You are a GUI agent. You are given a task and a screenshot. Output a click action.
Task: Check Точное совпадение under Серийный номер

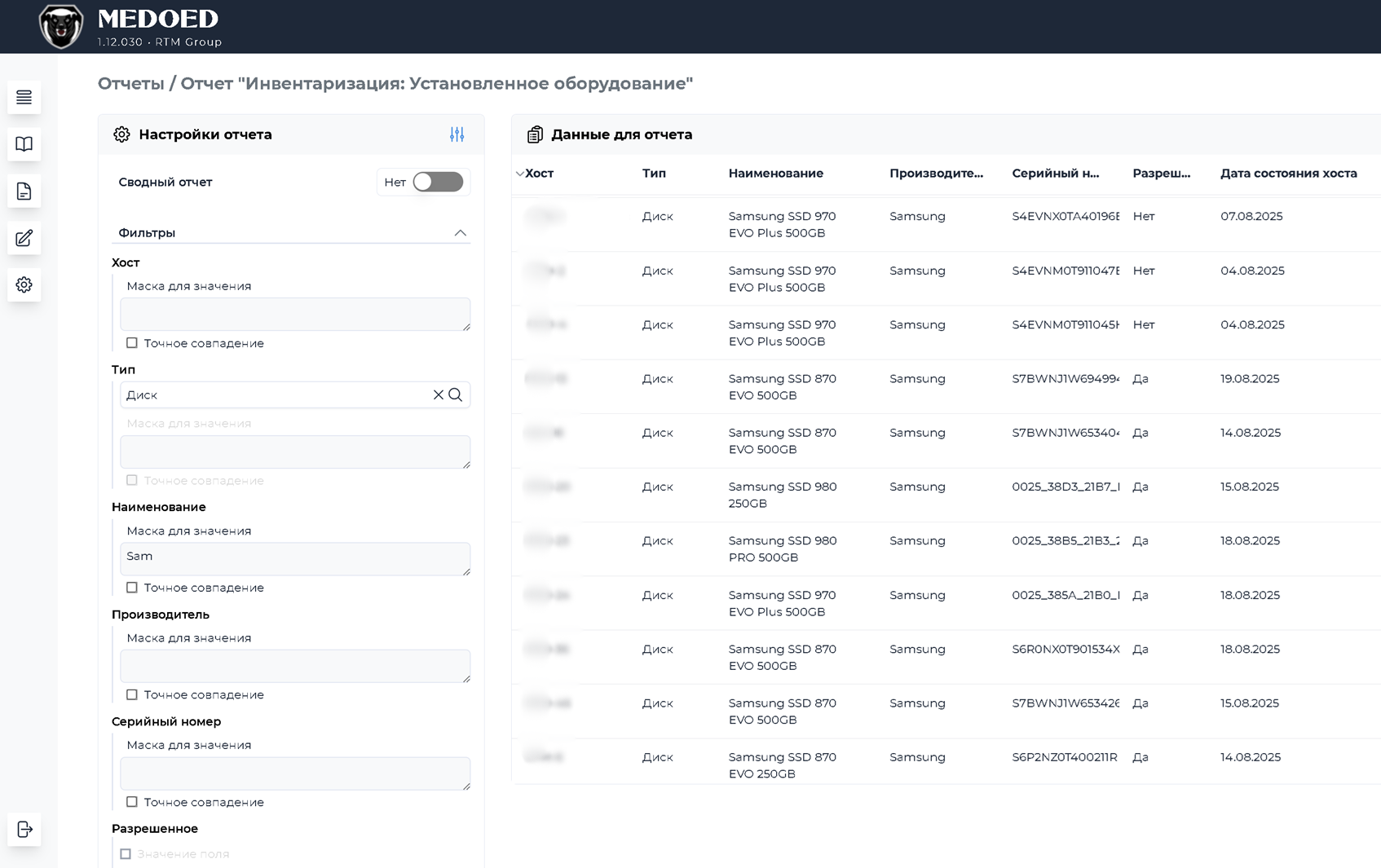[x=132, y=802]
